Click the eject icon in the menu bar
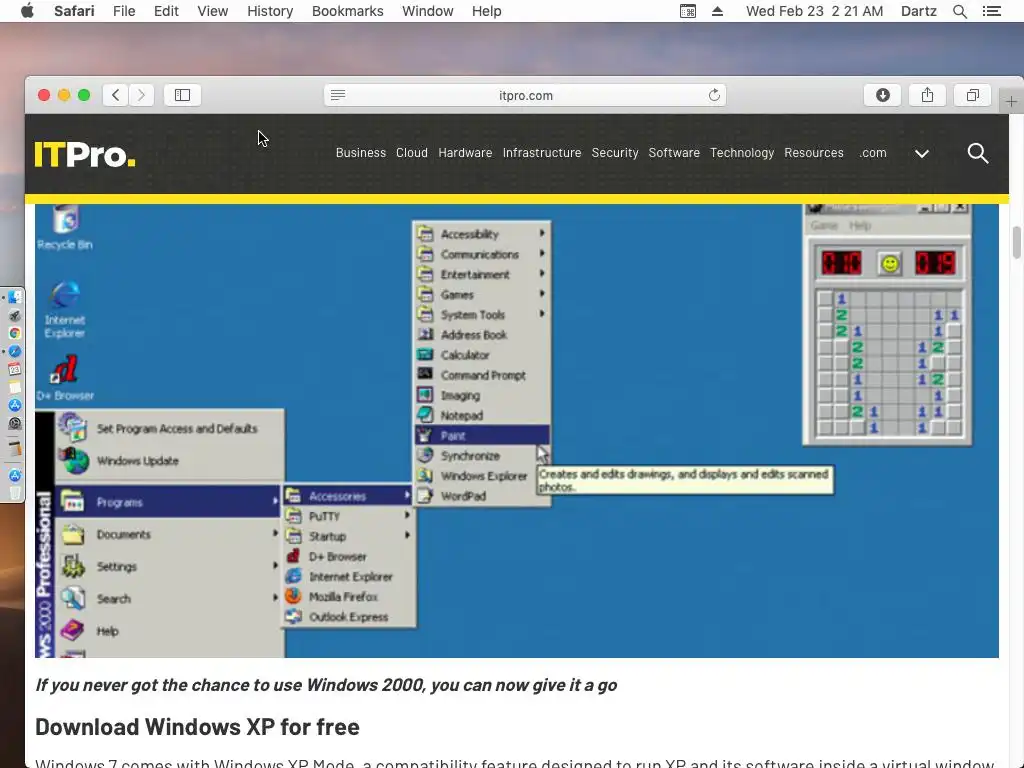 point(717,11)
